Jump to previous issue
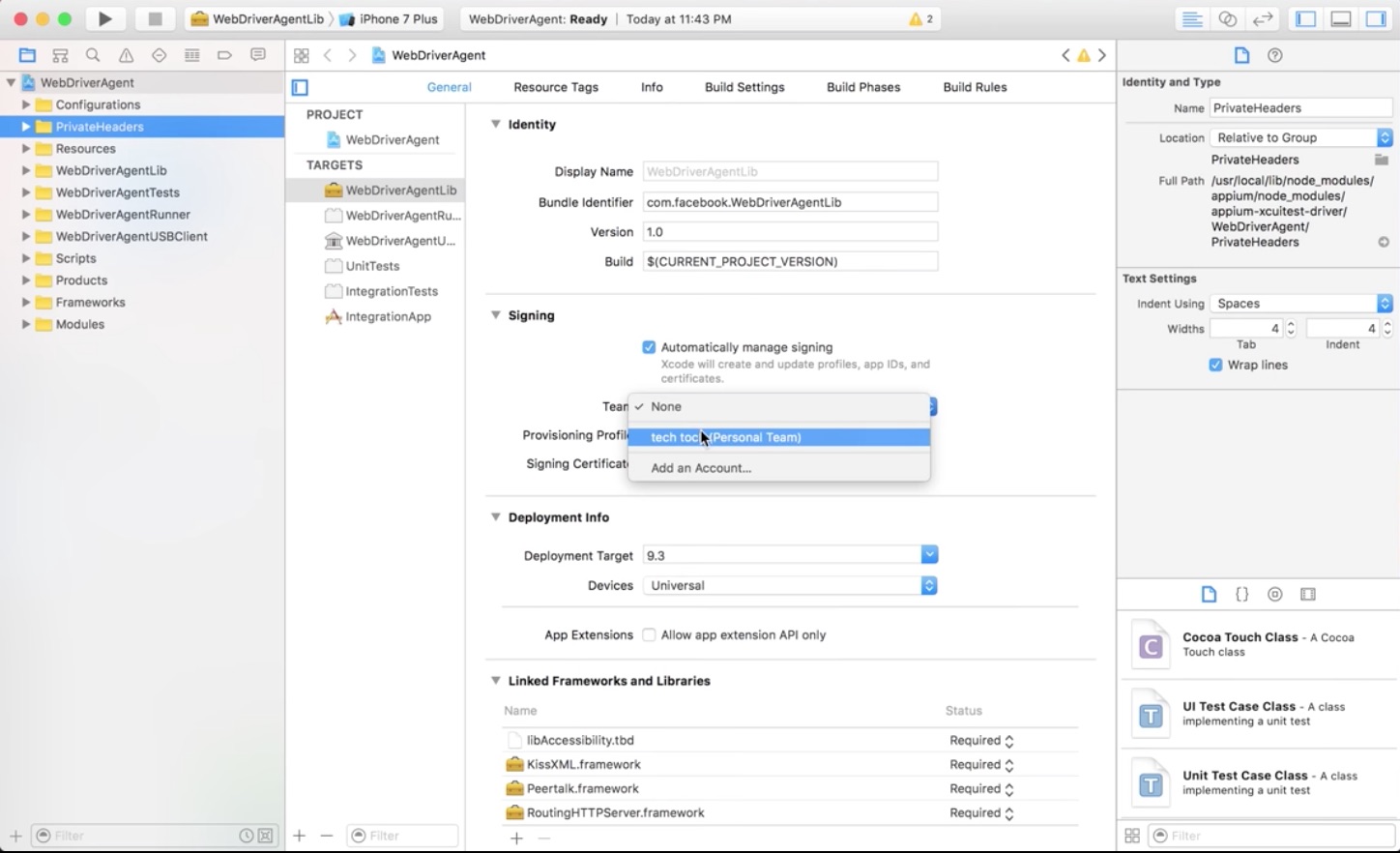Image resolution: width=1400 pixels, height=853 pixels. (1065, 55)
